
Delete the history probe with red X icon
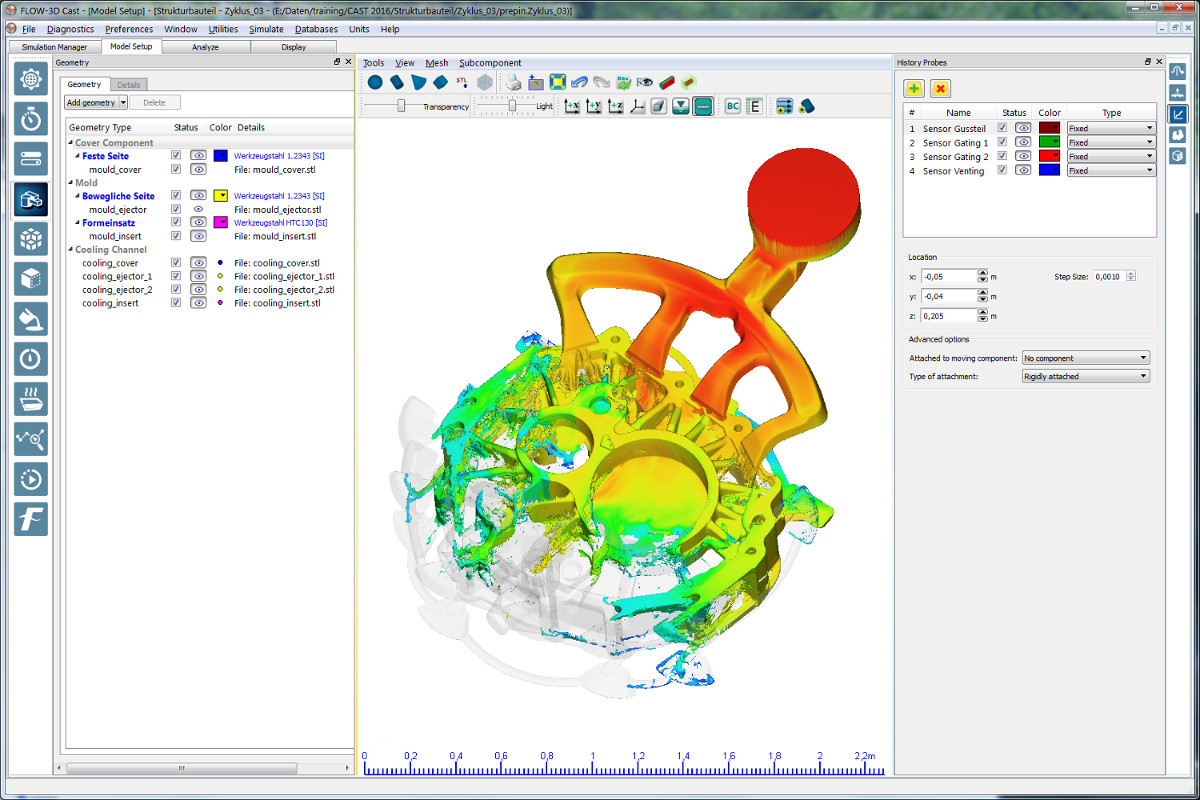click(940, 88)
